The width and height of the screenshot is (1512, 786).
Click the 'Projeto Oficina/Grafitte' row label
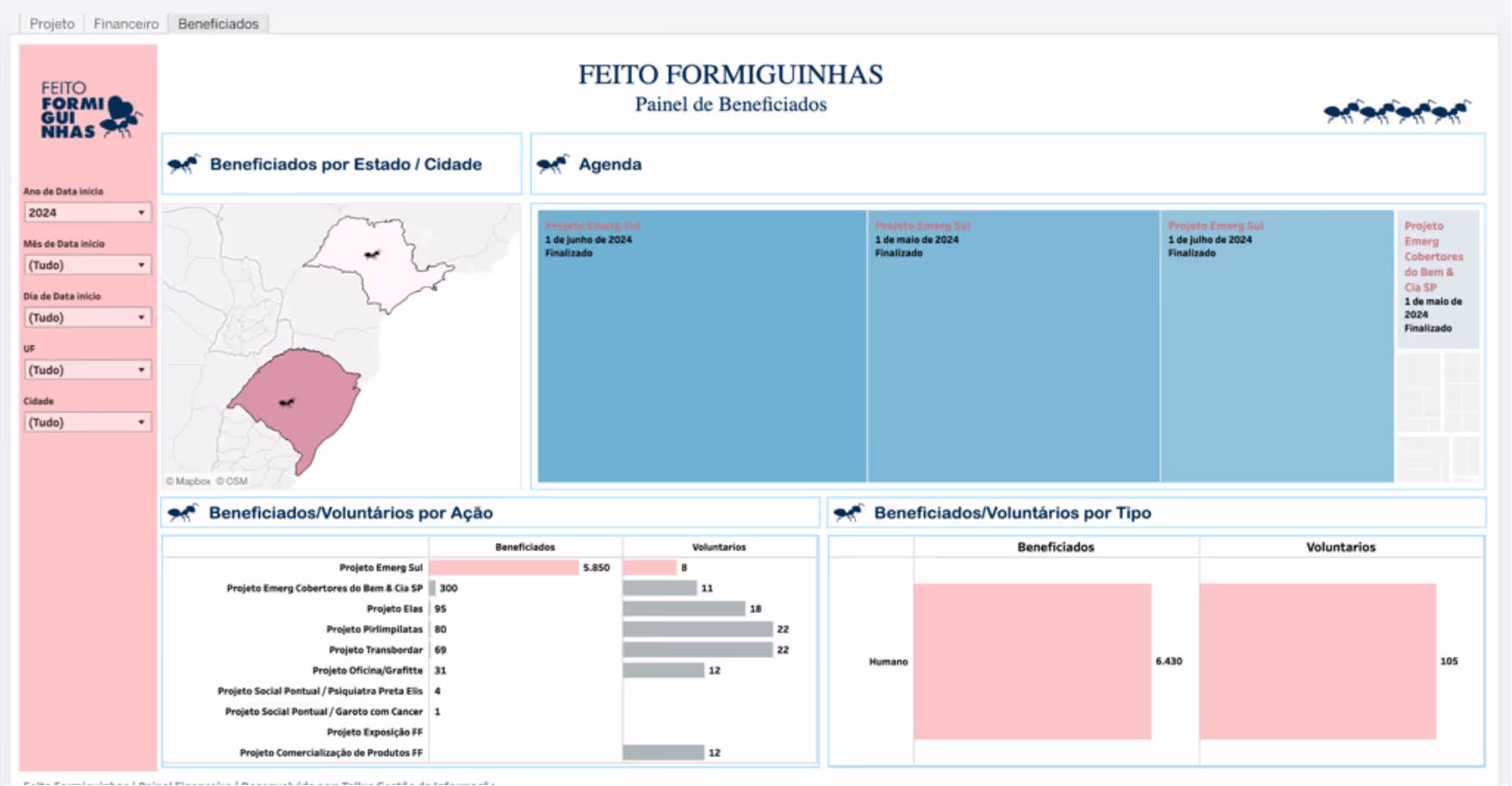[x=368, y=670]
